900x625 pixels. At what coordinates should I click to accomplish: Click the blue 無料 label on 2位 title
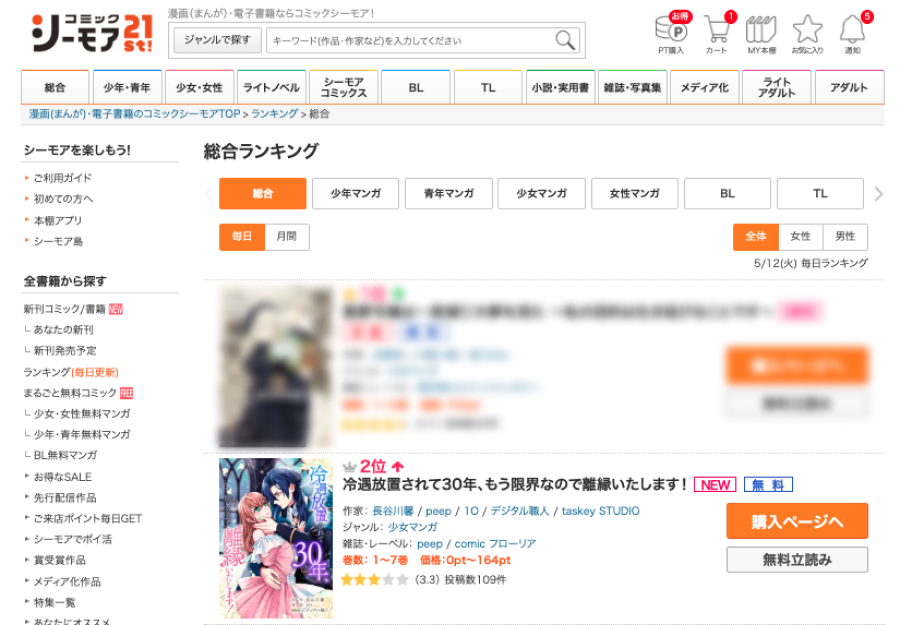[768, 485]
